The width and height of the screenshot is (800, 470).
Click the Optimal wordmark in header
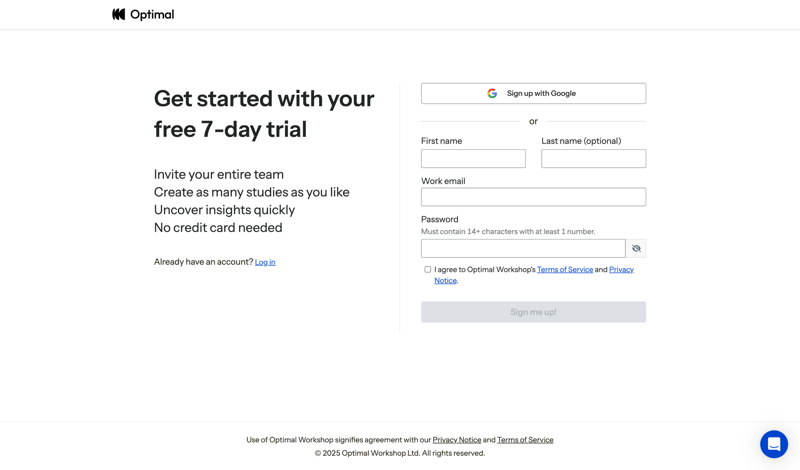click(x=152, y=14)
